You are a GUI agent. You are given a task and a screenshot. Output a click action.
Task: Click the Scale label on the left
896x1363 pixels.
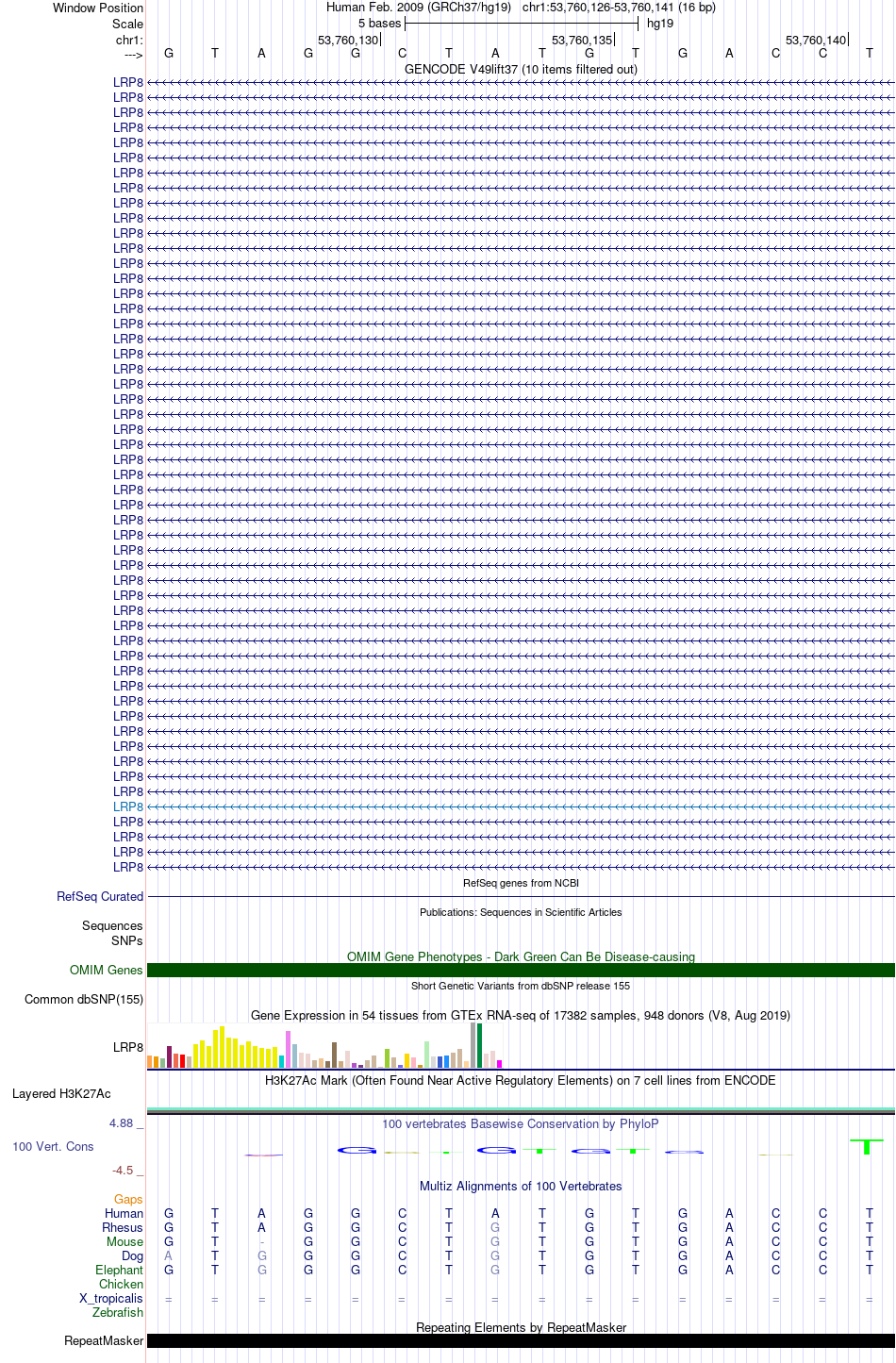[127, 24]
